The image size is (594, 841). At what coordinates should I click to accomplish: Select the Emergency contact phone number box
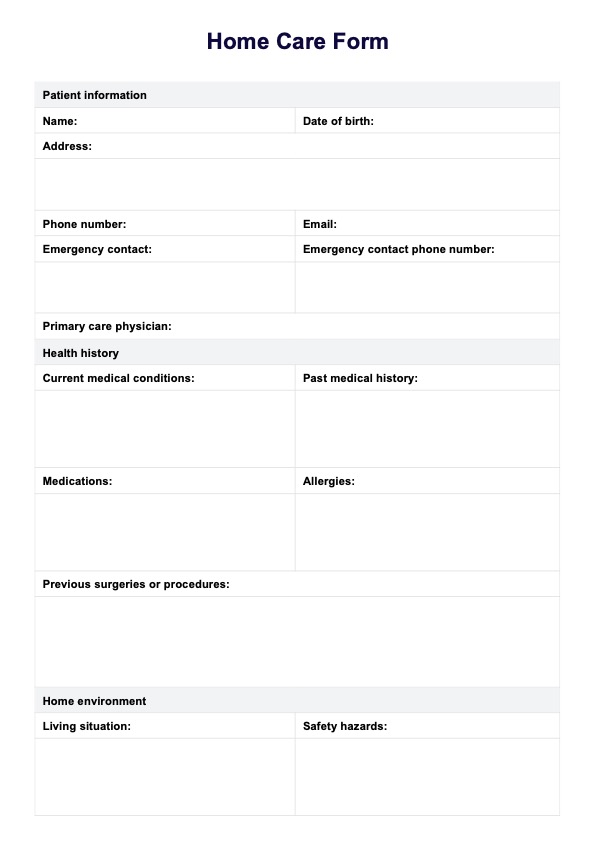point(427,287)
